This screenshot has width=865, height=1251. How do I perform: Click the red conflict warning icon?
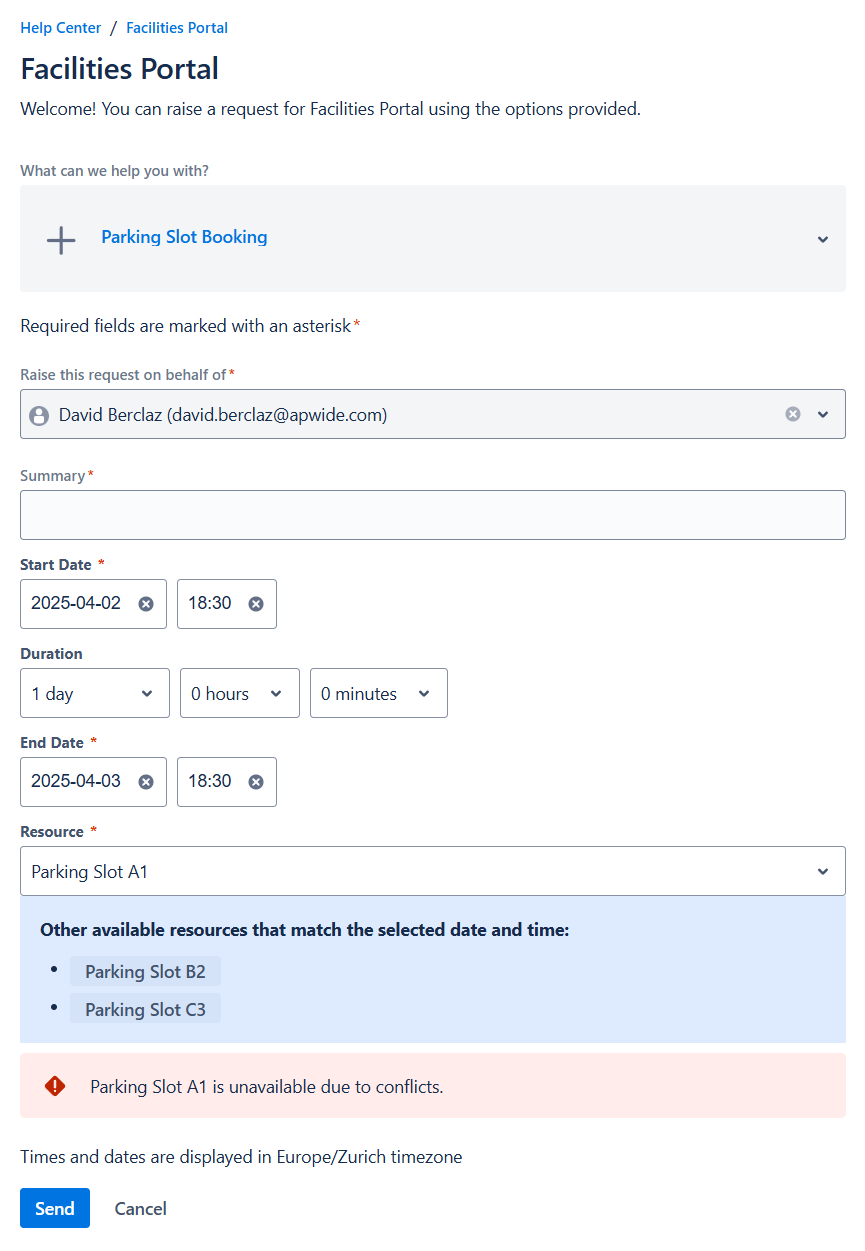tap(55, 1086)
